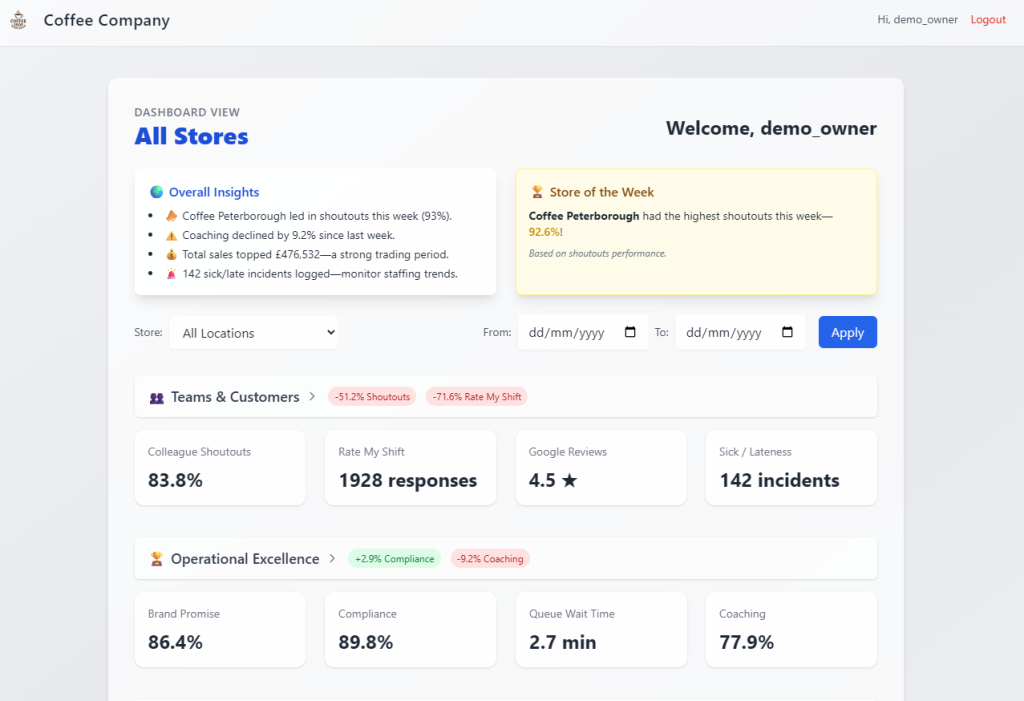Click the siren icon in the sick/late insight
This screenshot has height=701, width=1024.
pos(171,274)
